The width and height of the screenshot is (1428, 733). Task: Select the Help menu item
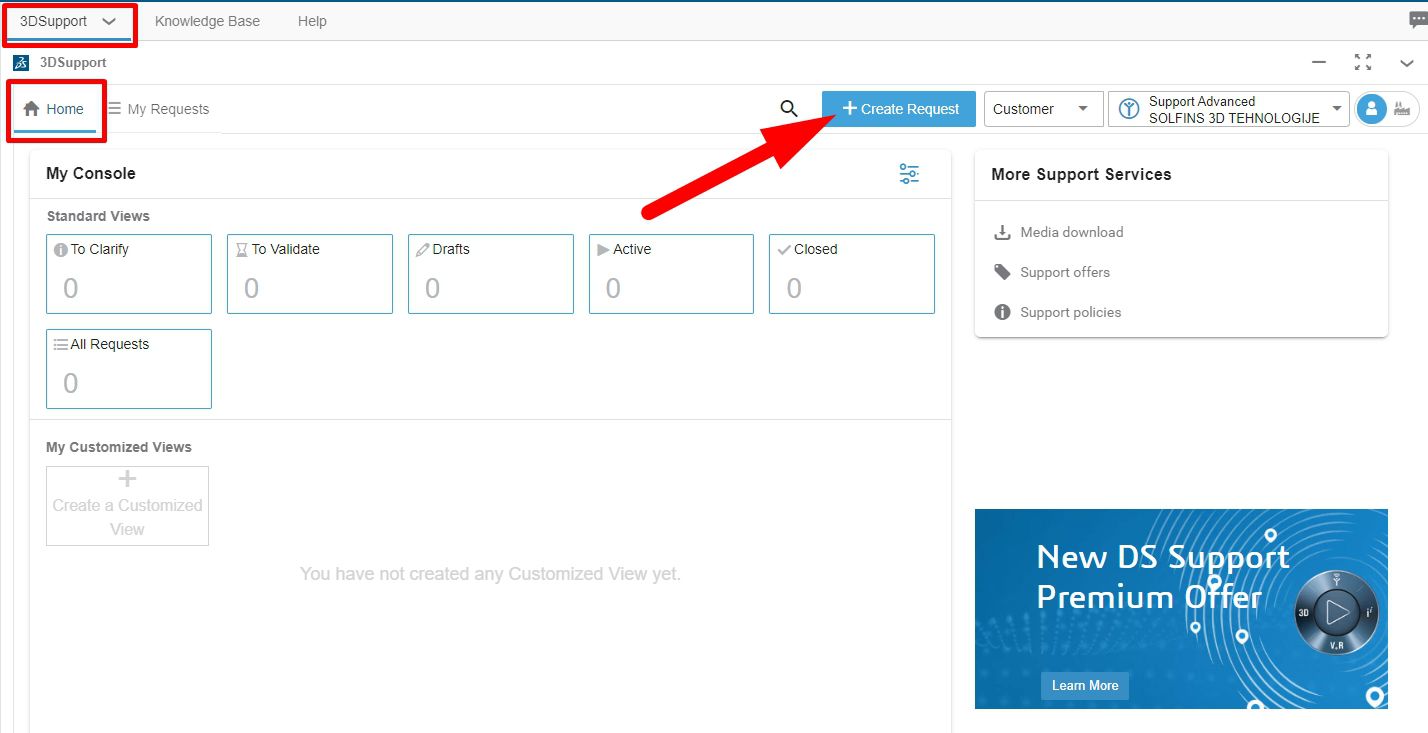311,20
